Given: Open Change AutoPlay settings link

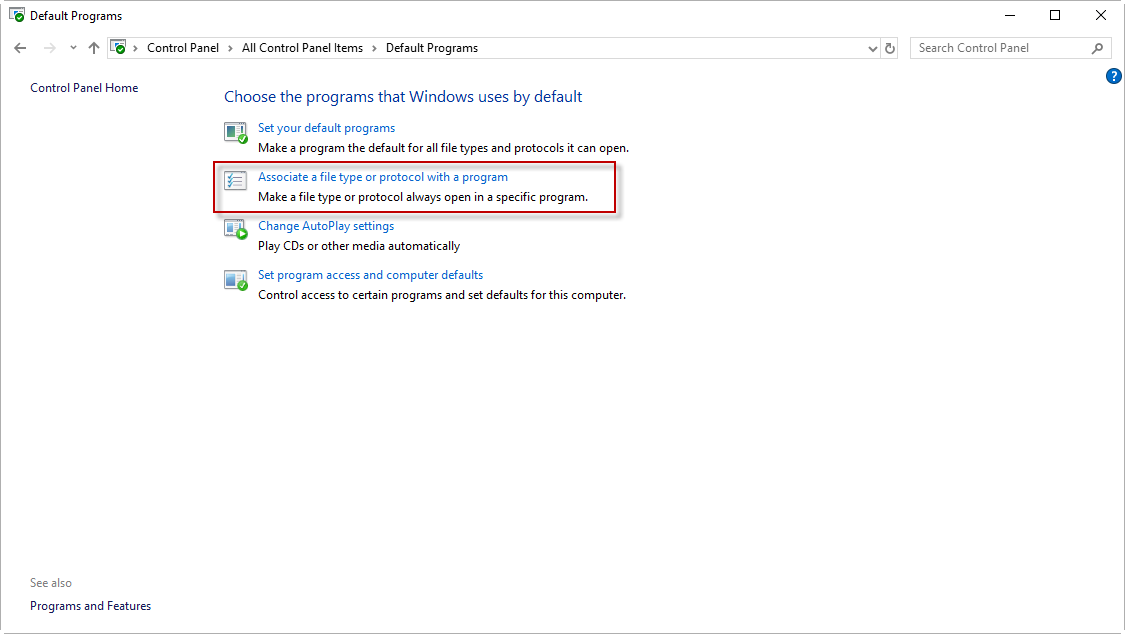Looking at the screenshot, I should 326,226.
